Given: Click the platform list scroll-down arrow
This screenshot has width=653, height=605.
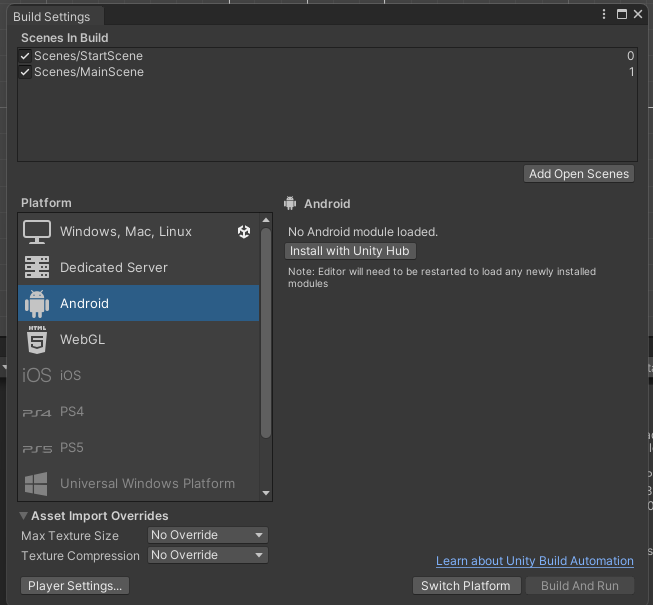Looking at the screenshot, I should (x=266, y=493).
